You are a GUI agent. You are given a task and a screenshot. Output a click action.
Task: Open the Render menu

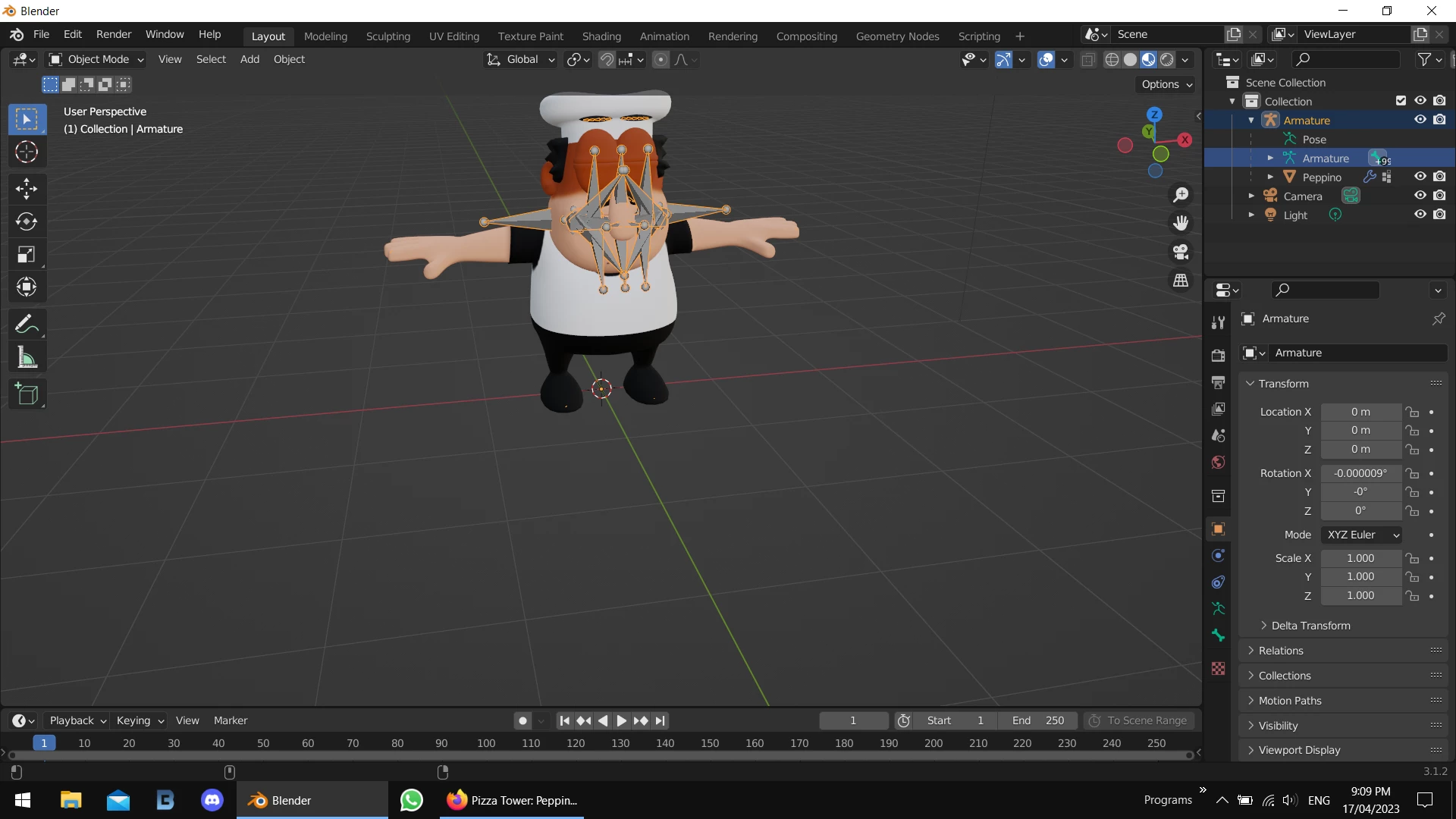pyautogui.click(x=114, y=34)
